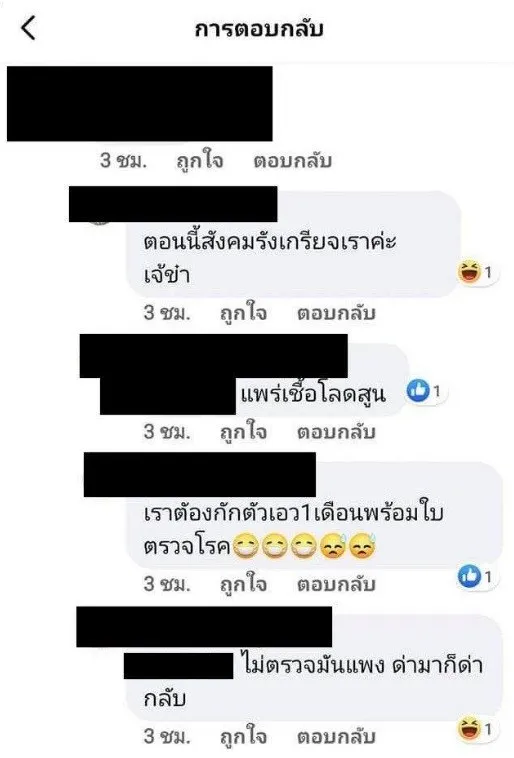Tap the 'การตอบกลับ' page title
This screenshot has width=514, height=758.
click(259, 29)
